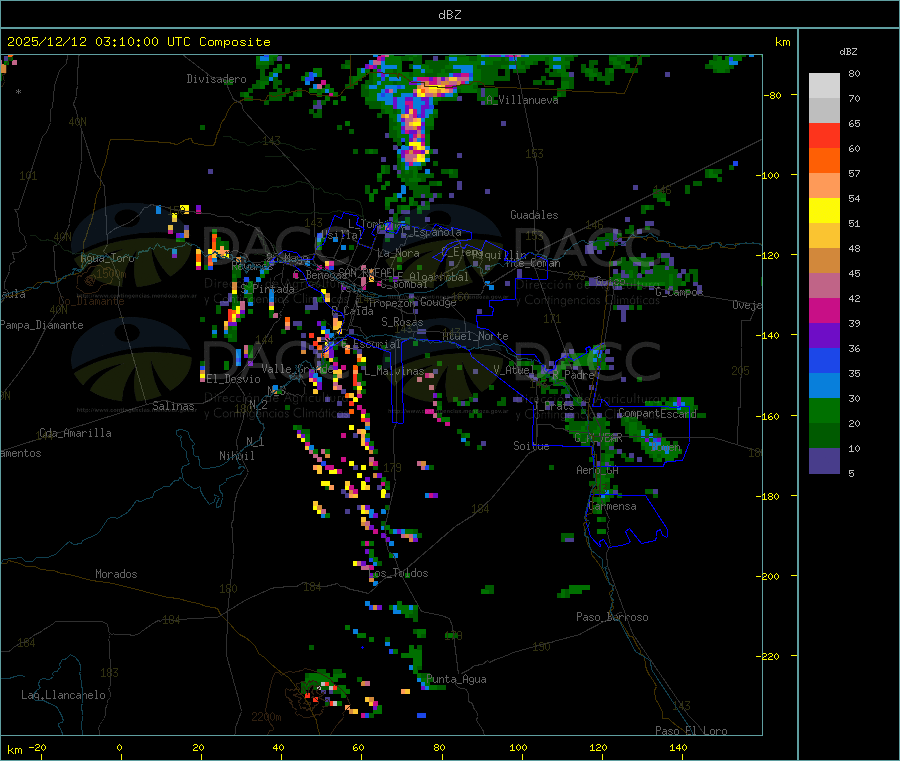Image resolution: width=900 pixels, height=761 pixels.
Task: Click the '2200m' elevation label near bottom
Action: tap(266, 717)
